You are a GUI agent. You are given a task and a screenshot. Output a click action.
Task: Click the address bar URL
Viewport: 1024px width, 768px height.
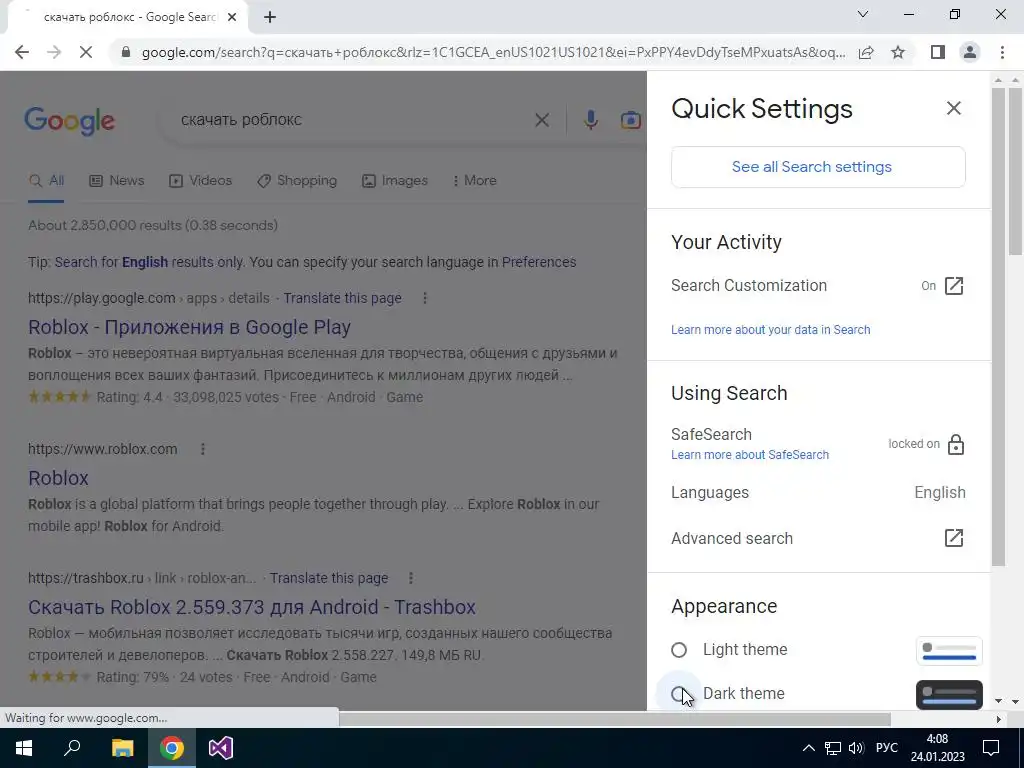point(494,52)
